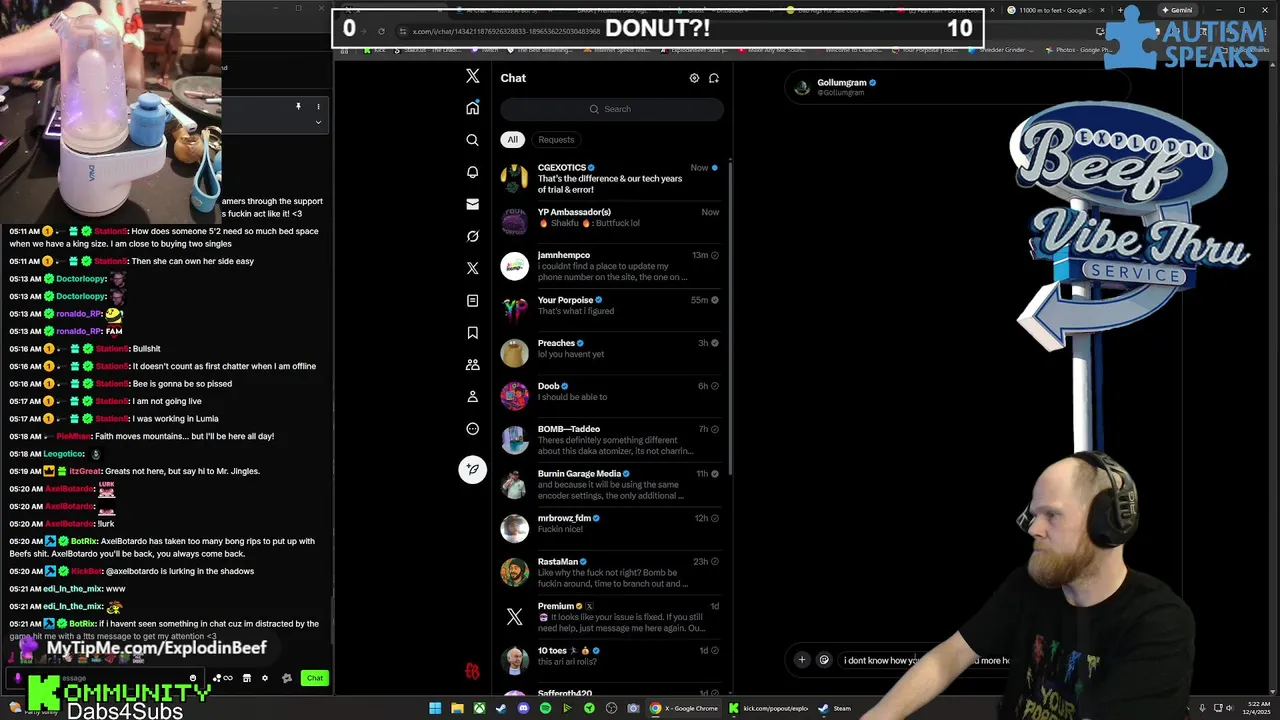Click username itzGreat in Kick chat
Image resolution: width=1280 pixels, height=720 pixels.
pyautogui.click(x=85, y=471)
